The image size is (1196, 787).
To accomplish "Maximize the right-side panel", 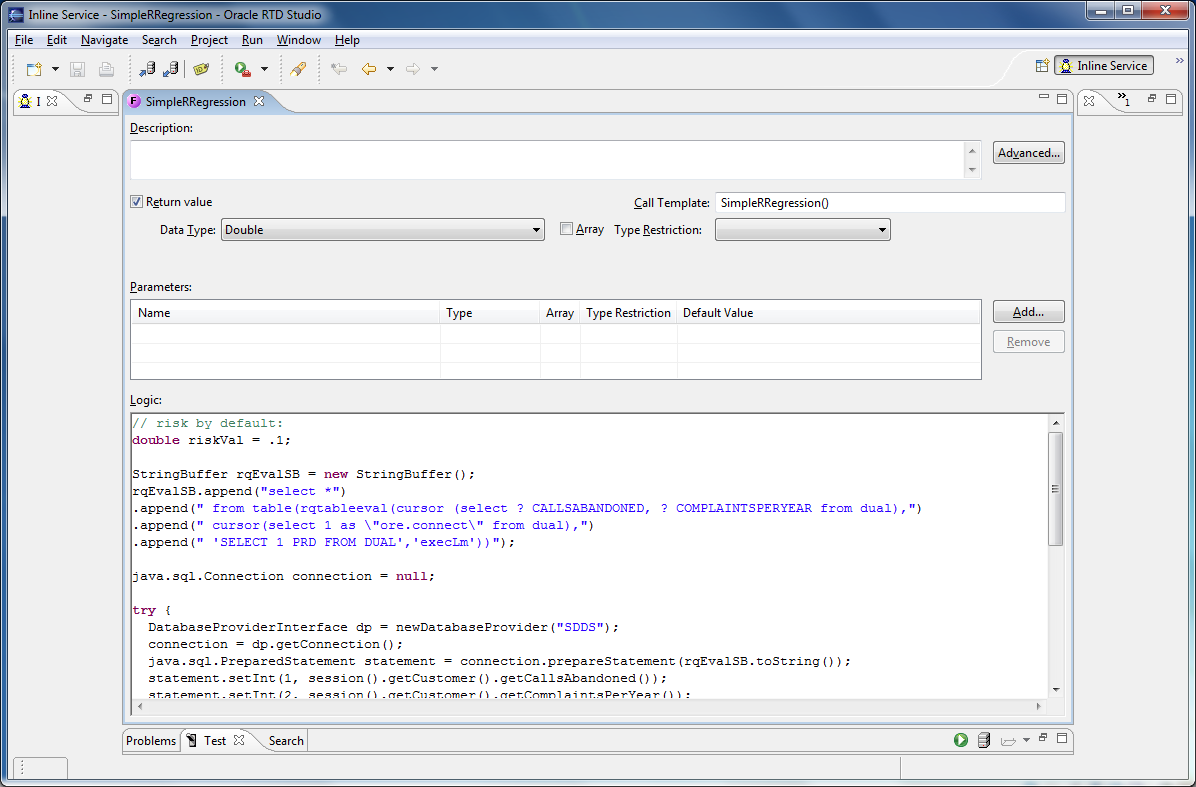I will pyautogui.click(x=1171, y=99).
